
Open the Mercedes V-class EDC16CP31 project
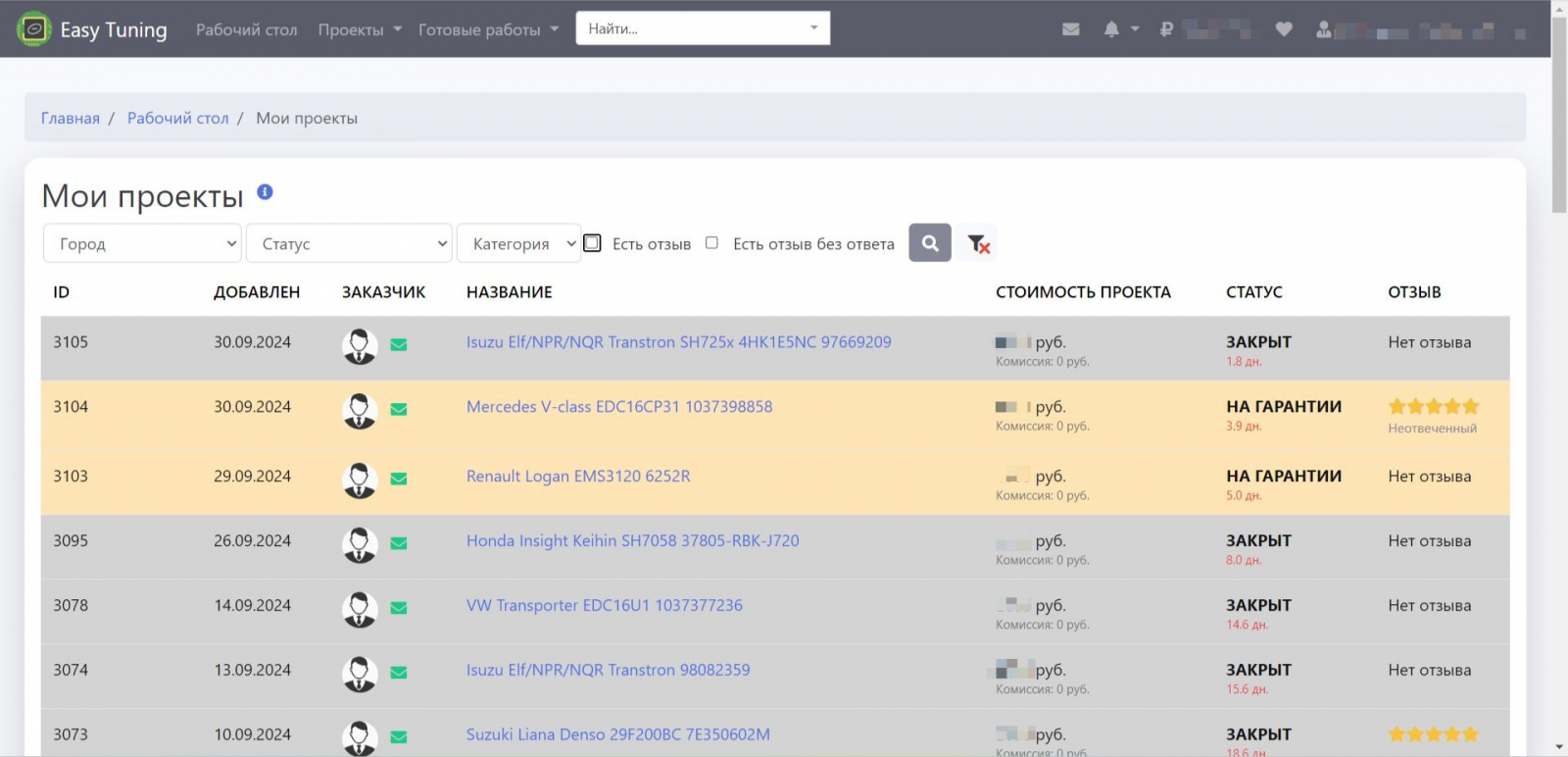click(619, 407)
